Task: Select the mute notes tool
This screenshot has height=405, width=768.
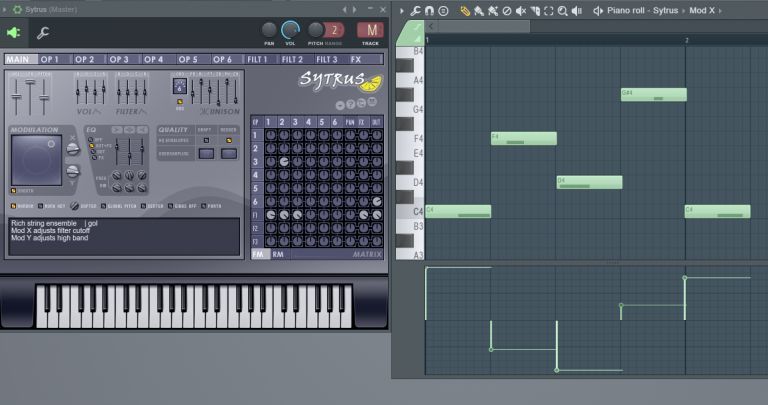Action: tap(521, 11)
